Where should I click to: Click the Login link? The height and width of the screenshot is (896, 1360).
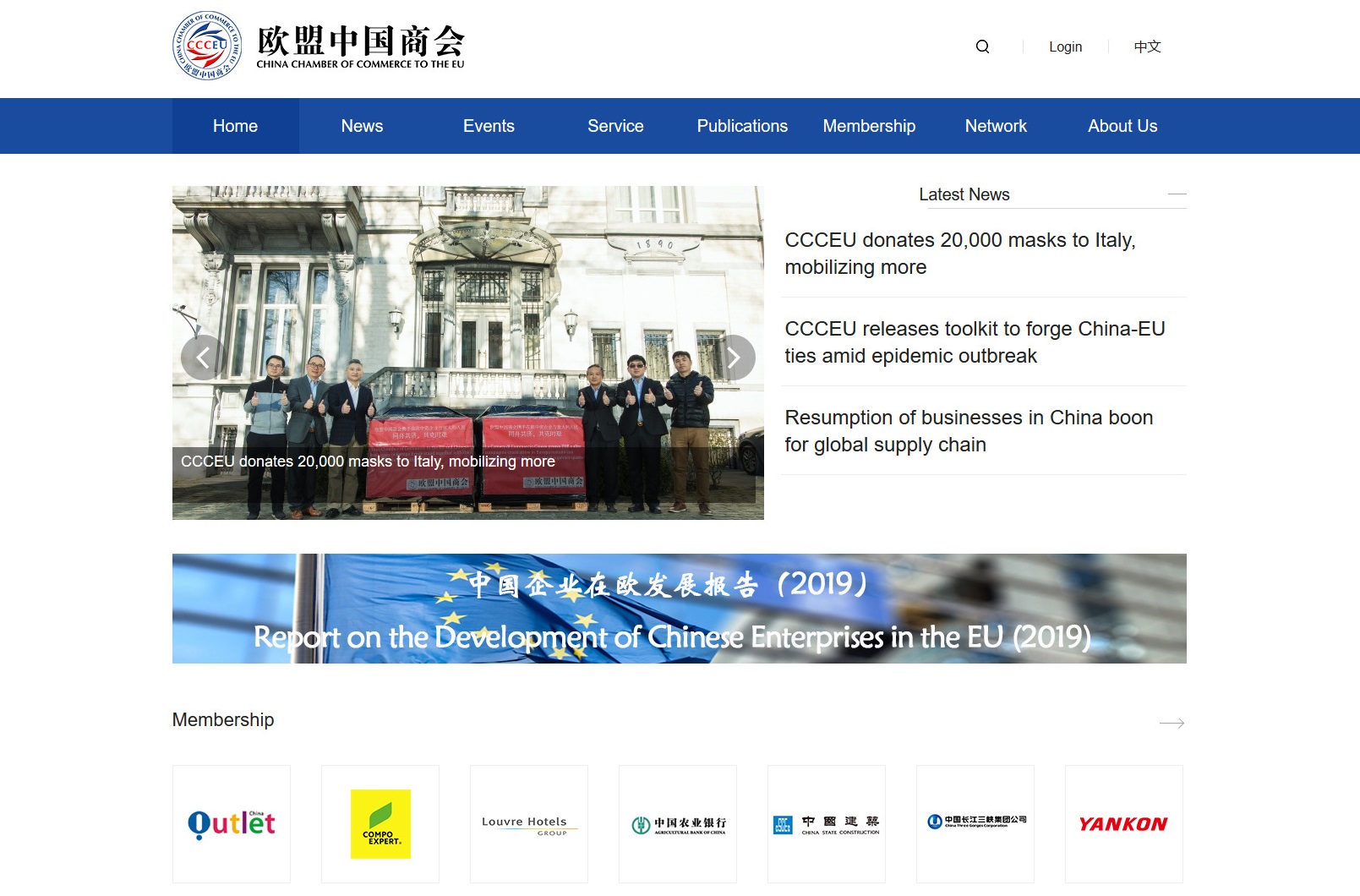click(1065, 46)
